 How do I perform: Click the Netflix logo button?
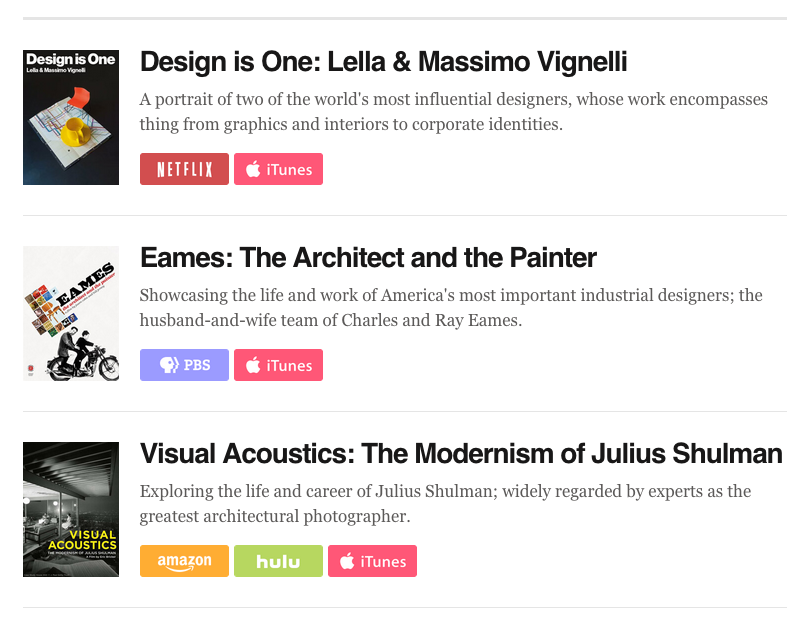pyautogui.click(x=184, y=169)
